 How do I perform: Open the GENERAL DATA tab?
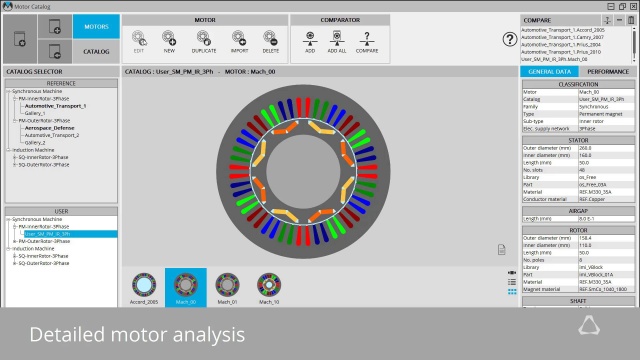[x=549, y=71]
